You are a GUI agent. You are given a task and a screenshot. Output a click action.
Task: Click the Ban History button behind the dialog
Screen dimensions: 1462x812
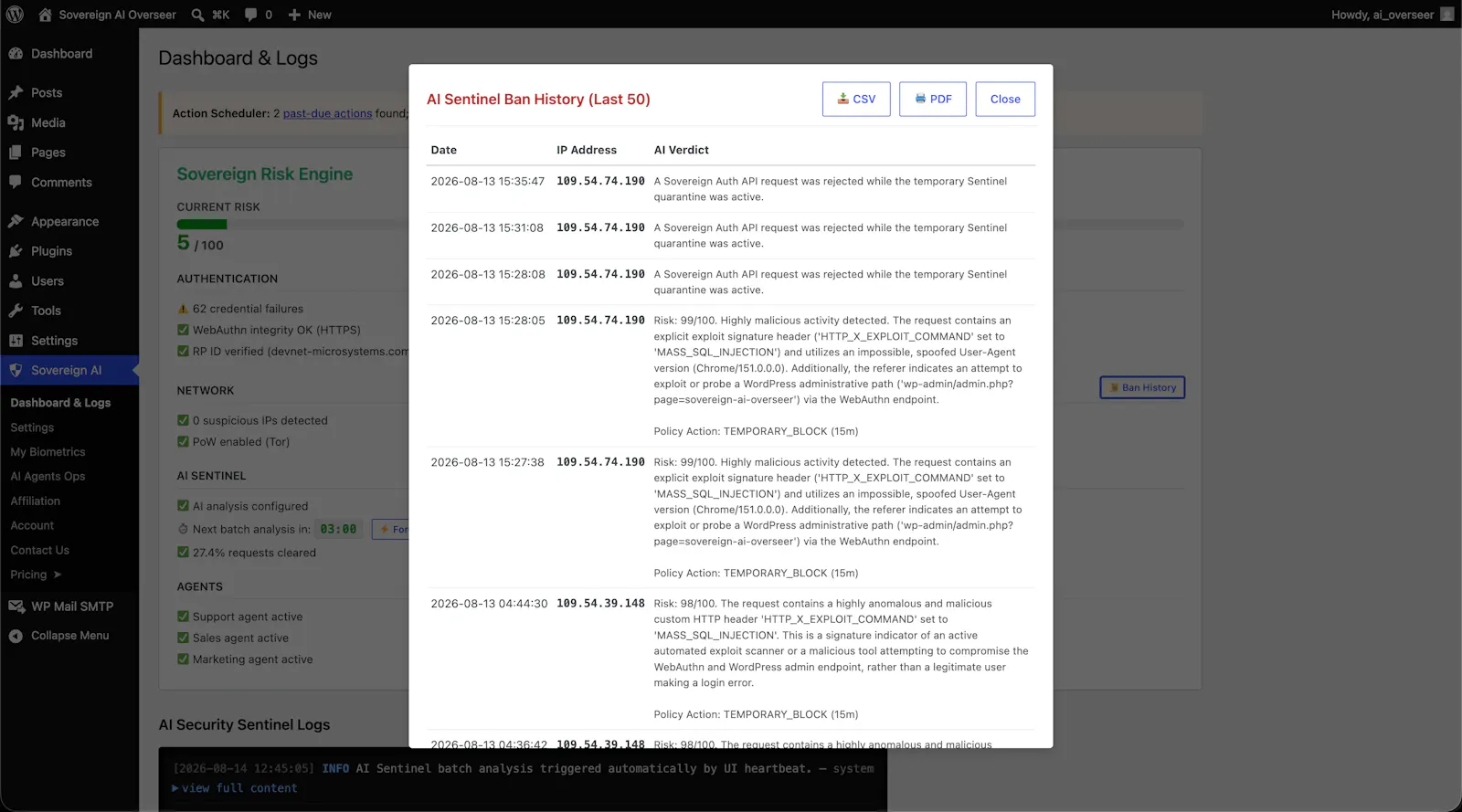(1142, 387)
